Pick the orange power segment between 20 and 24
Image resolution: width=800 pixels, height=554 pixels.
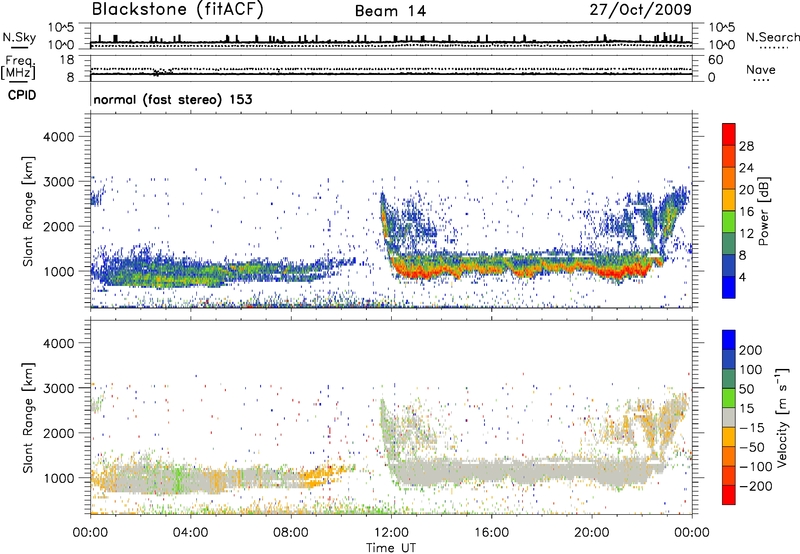[x=729, y=178]
